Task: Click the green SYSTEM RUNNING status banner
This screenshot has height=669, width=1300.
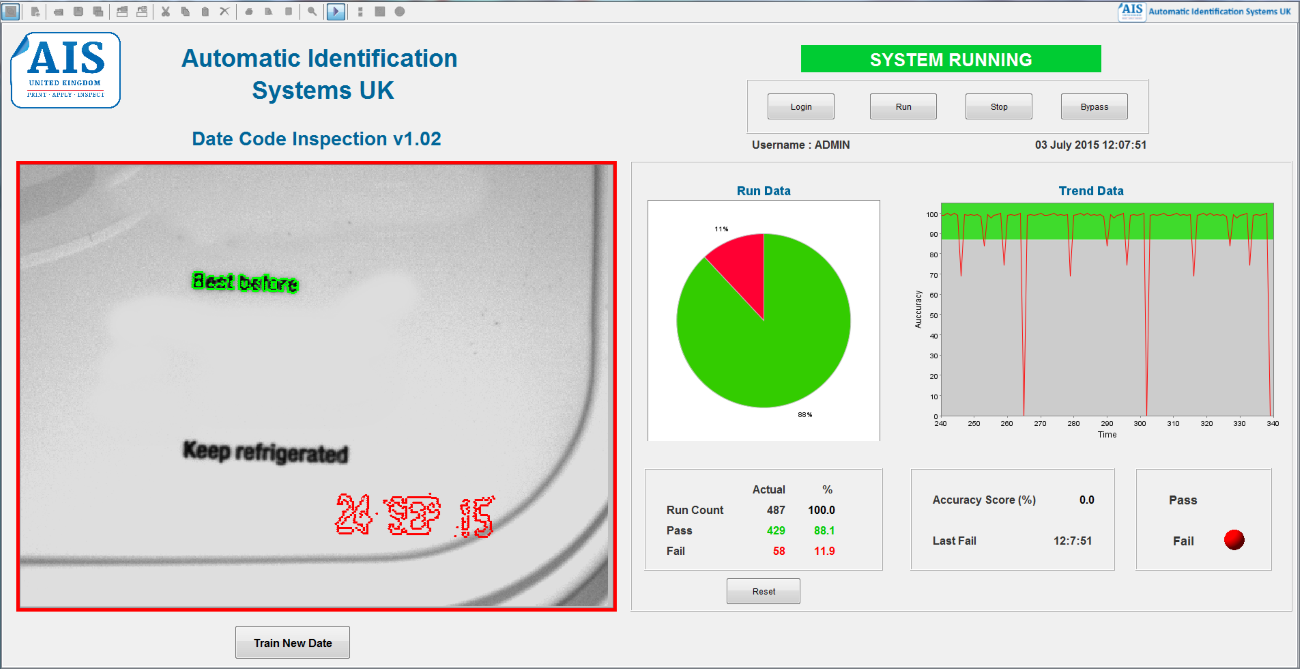Action: point(951,59)
